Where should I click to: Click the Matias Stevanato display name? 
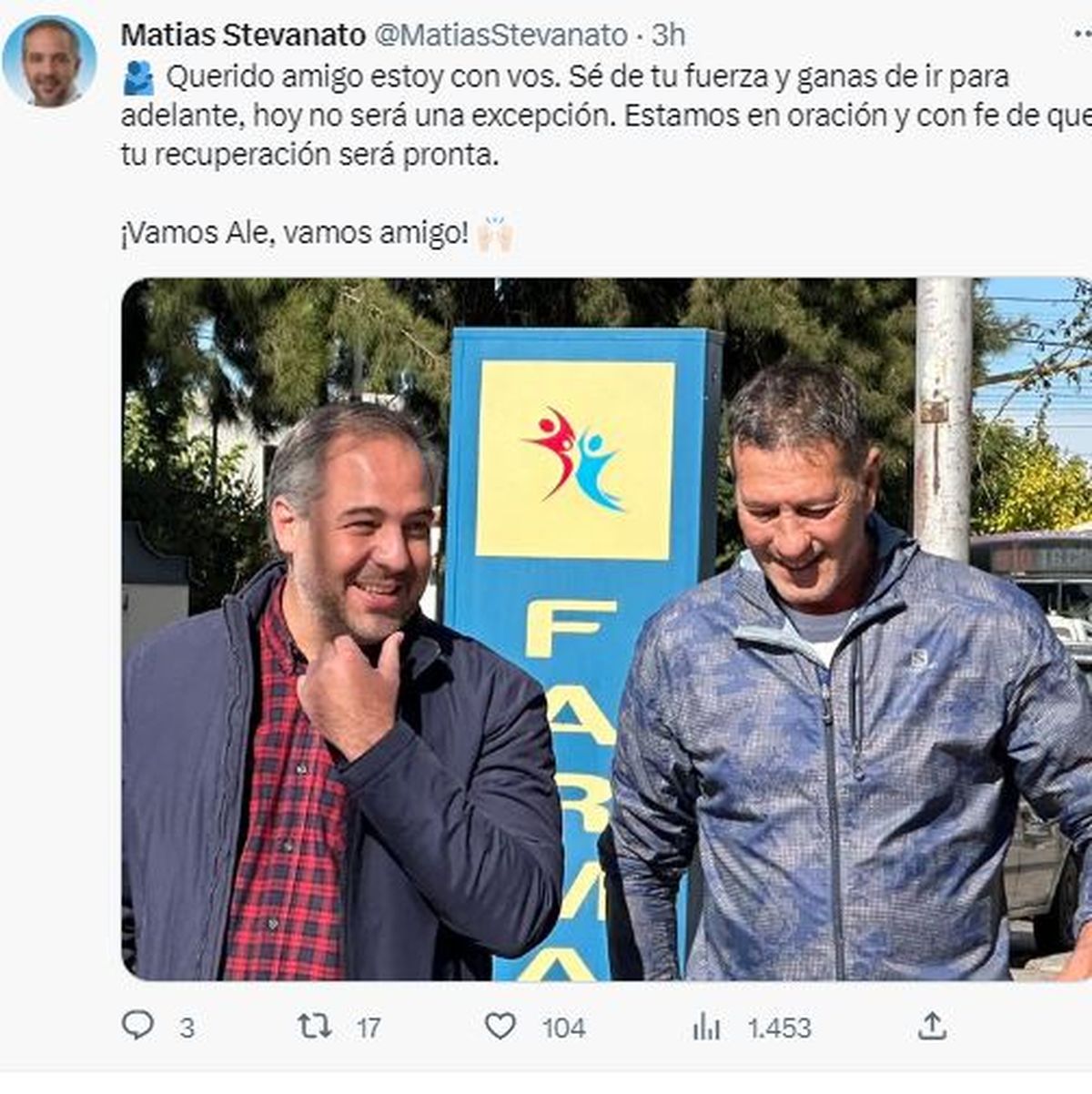click(x=243, y=35)
